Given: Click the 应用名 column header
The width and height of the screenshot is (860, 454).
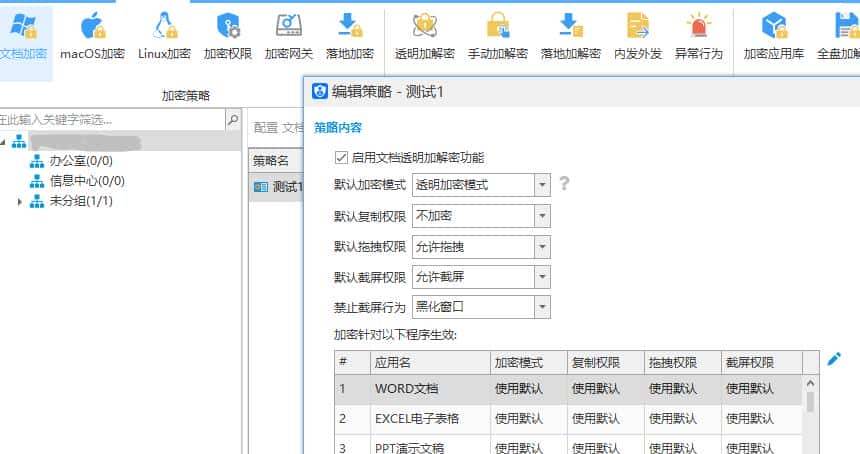Looking at the screenshot, I should coord(429,362).
